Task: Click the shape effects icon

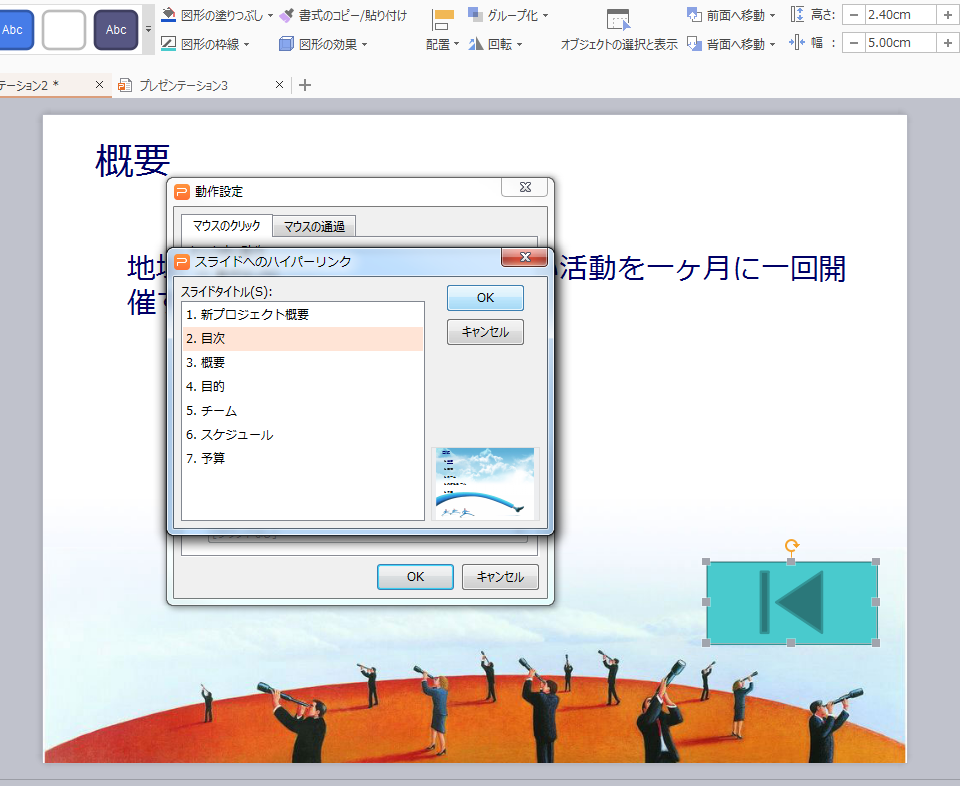Action: pos(286,43)
